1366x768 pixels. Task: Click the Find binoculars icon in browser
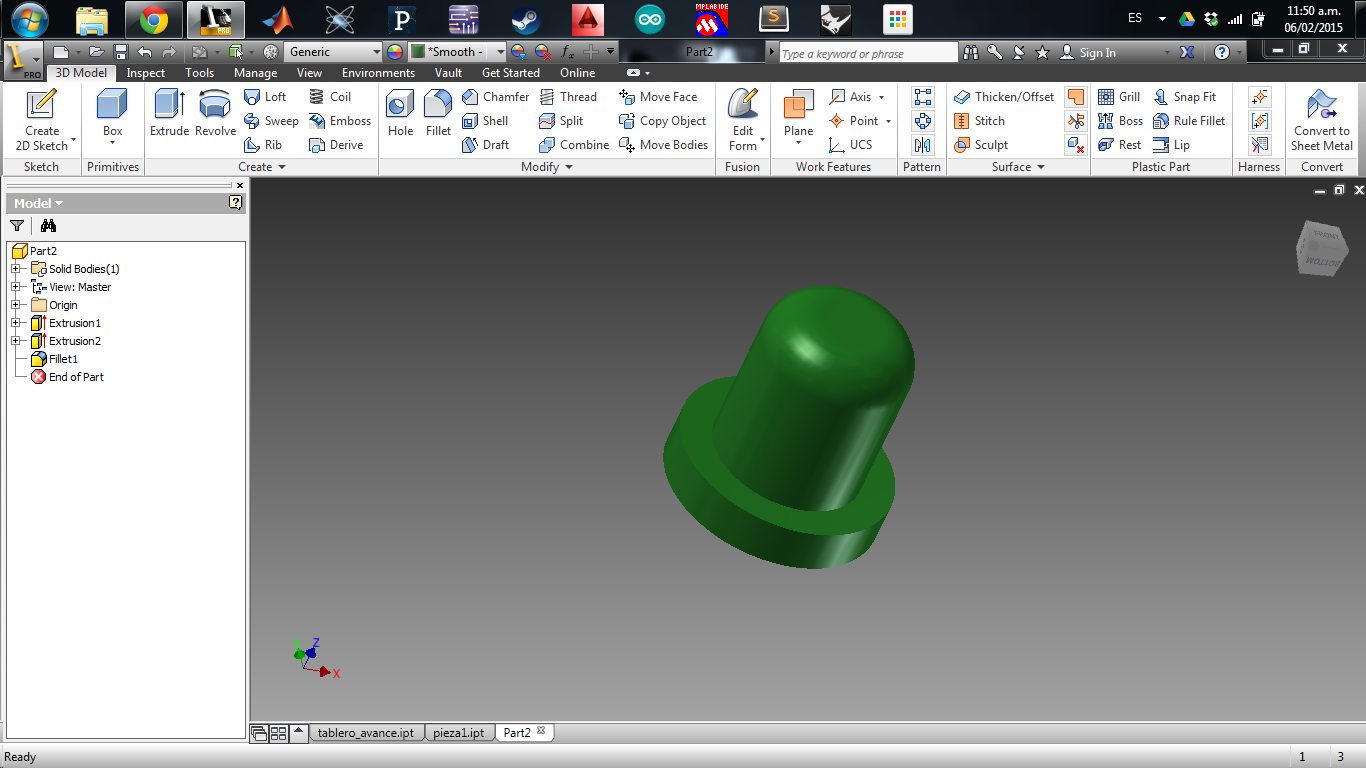(48, 226)
